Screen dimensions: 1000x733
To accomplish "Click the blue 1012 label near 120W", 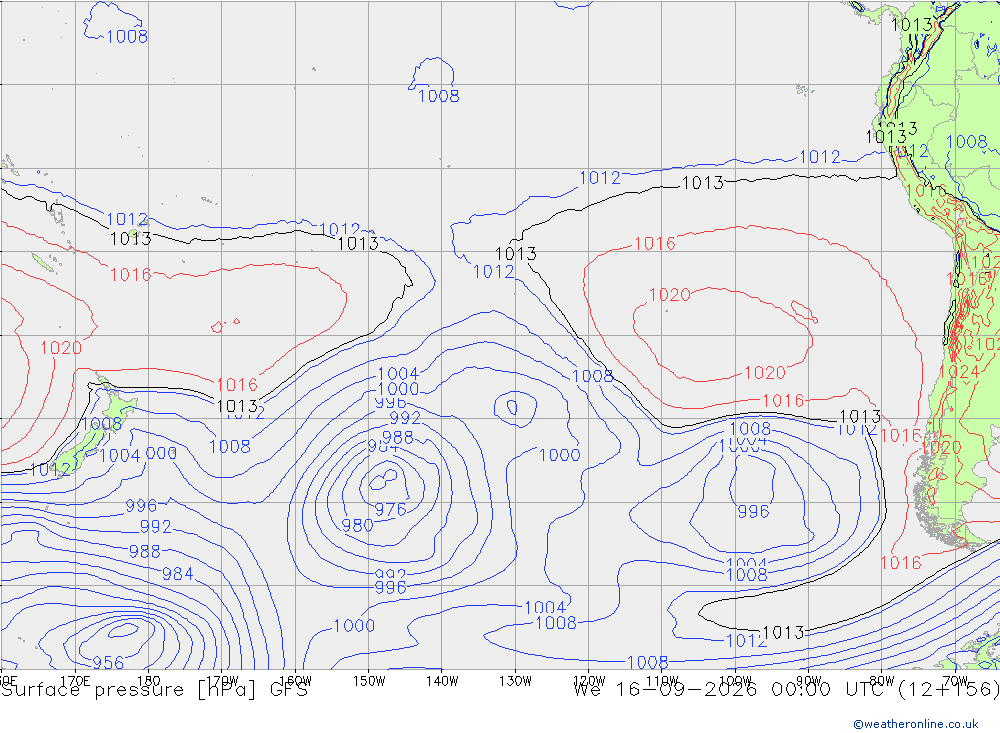I will point(599,178).
